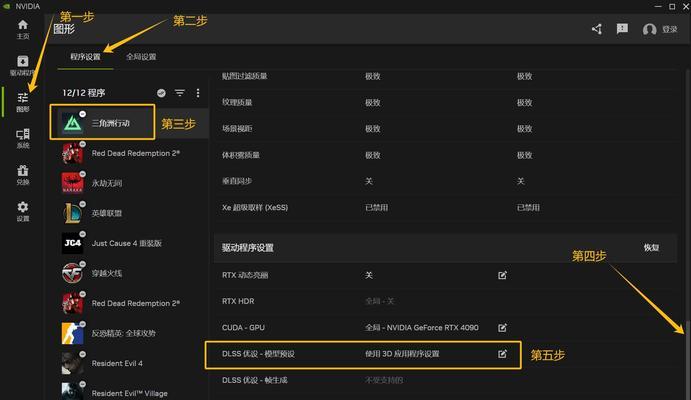Click the RTX HDR setting label

238,301
